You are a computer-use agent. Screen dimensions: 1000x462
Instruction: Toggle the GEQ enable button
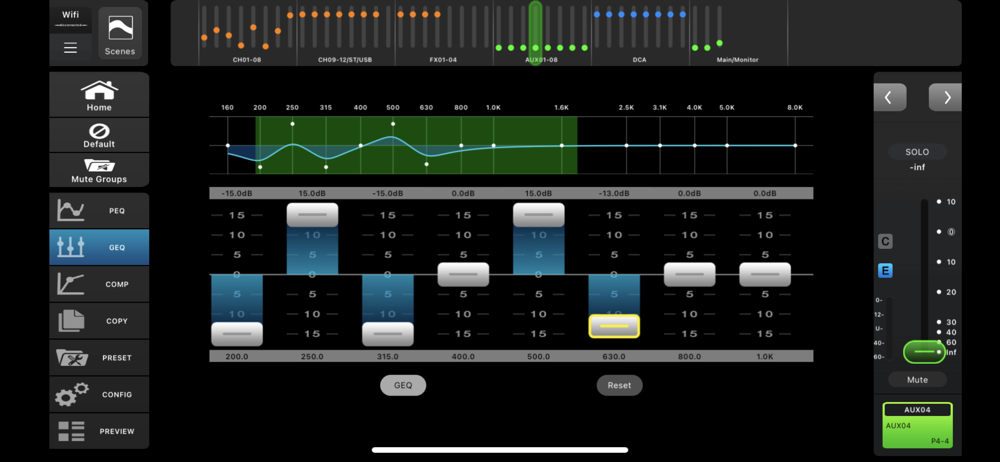403,385
